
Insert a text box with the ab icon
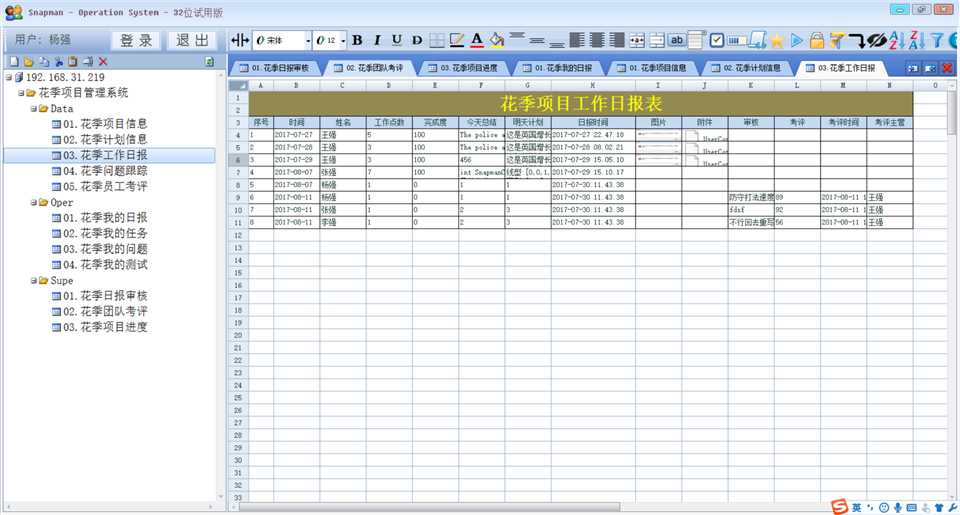click(677, 40)
